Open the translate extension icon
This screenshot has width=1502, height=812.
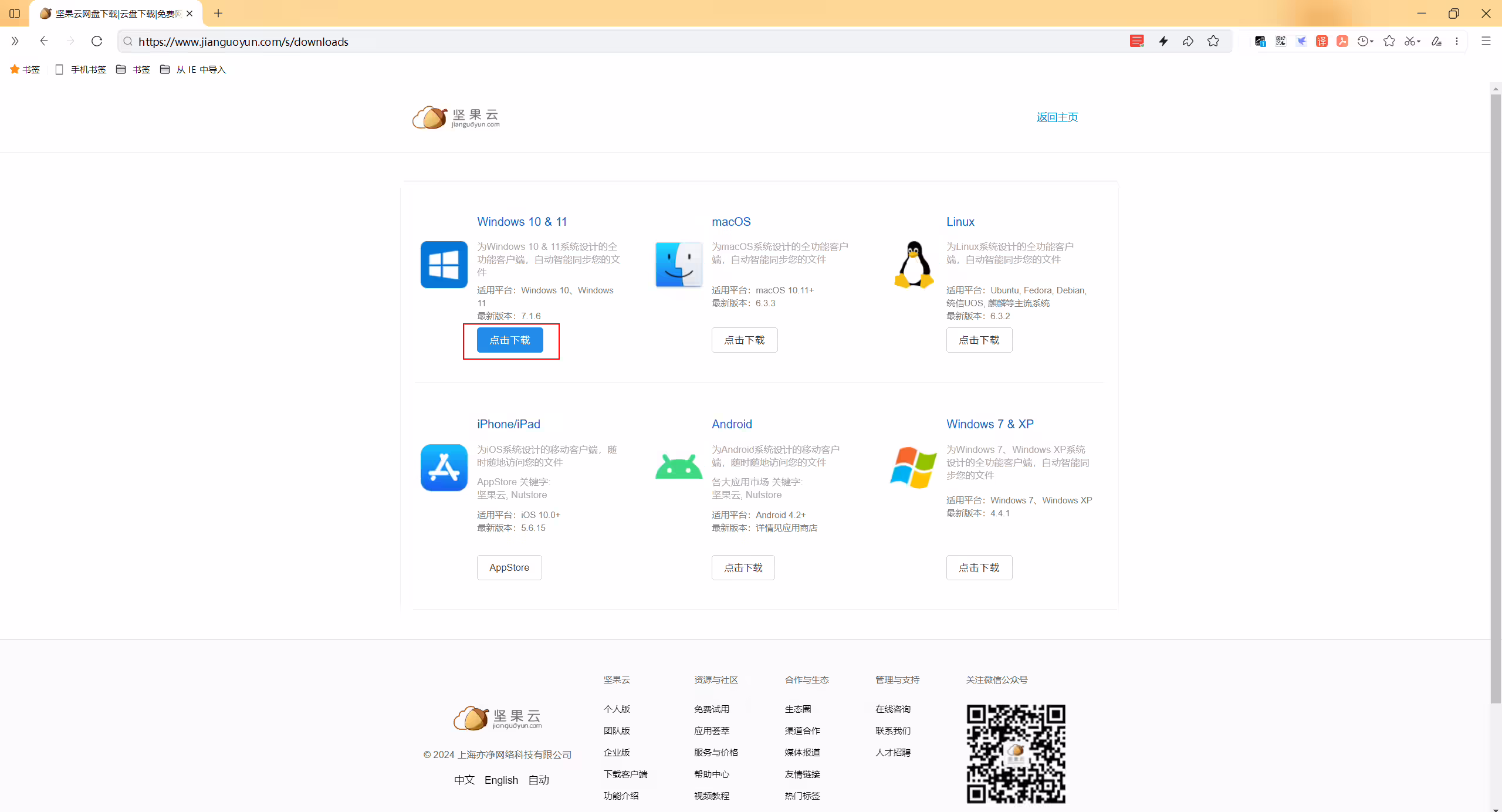tap(1321, 41)
